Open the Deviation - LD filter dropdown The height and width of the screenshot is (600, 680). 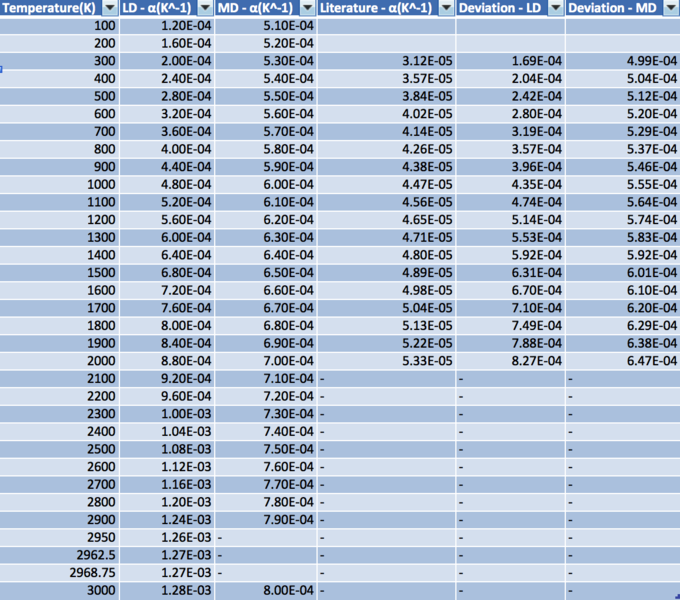click(556, 8)
